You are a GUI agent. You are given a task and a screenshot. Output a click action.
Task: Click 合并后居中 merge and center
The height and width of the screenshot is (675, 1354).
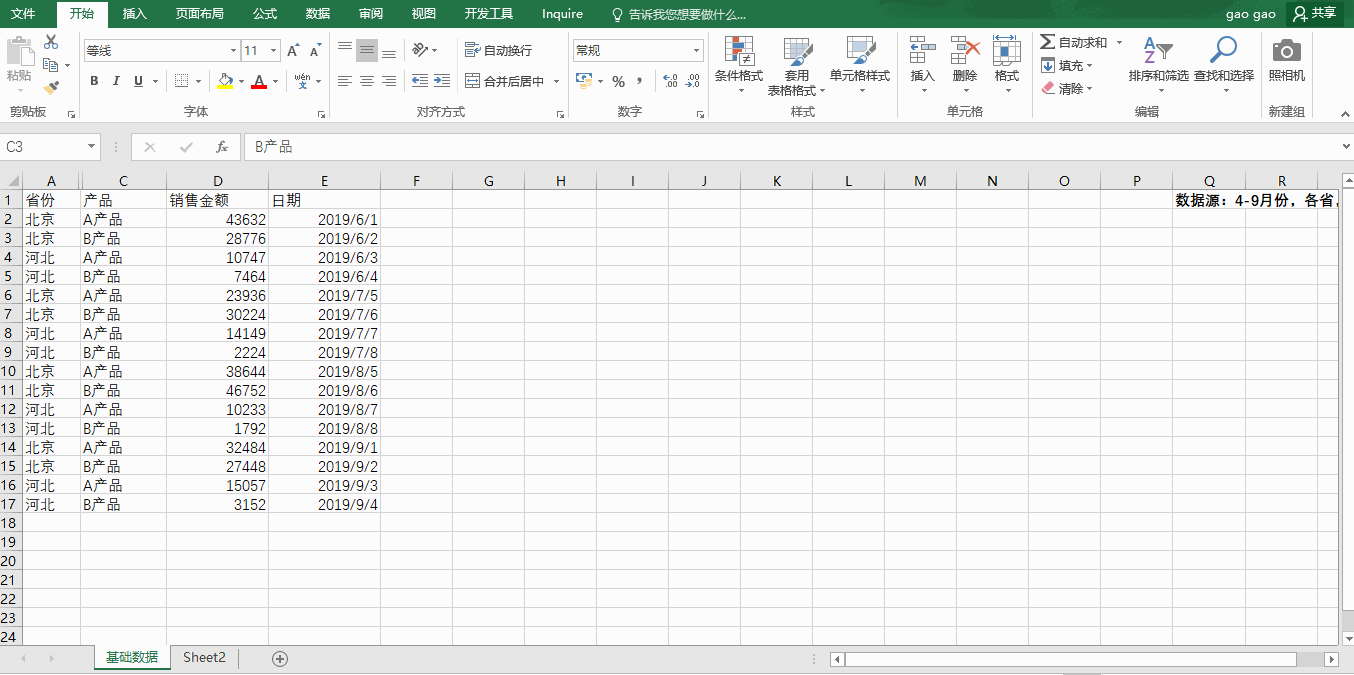pos(504,81)
